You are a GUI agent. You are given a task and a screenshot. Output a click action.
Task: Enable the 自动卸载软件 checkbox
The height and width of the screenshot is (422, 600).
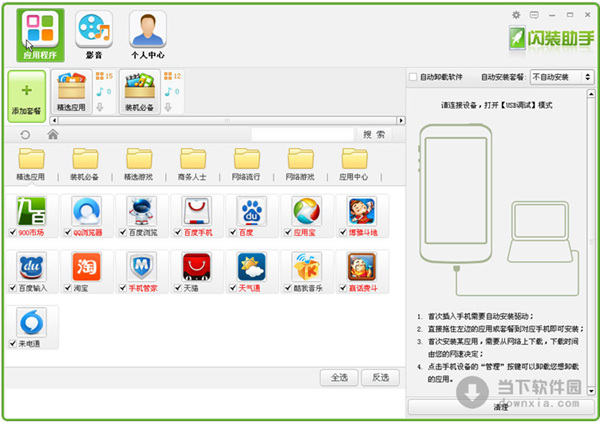[413, 77]
